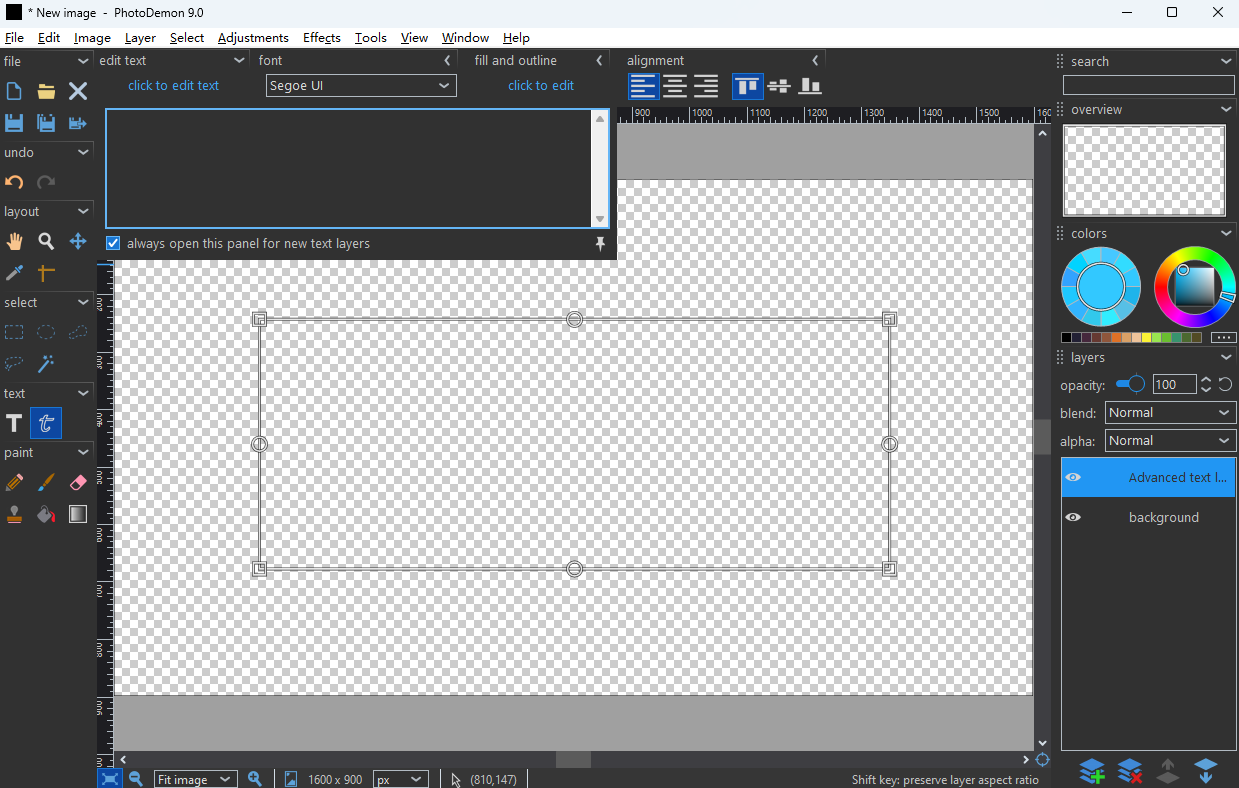The height and width of the screenshot is (788, 1239).
Task: Select the basic Text tool
Action: click(14, 423)
